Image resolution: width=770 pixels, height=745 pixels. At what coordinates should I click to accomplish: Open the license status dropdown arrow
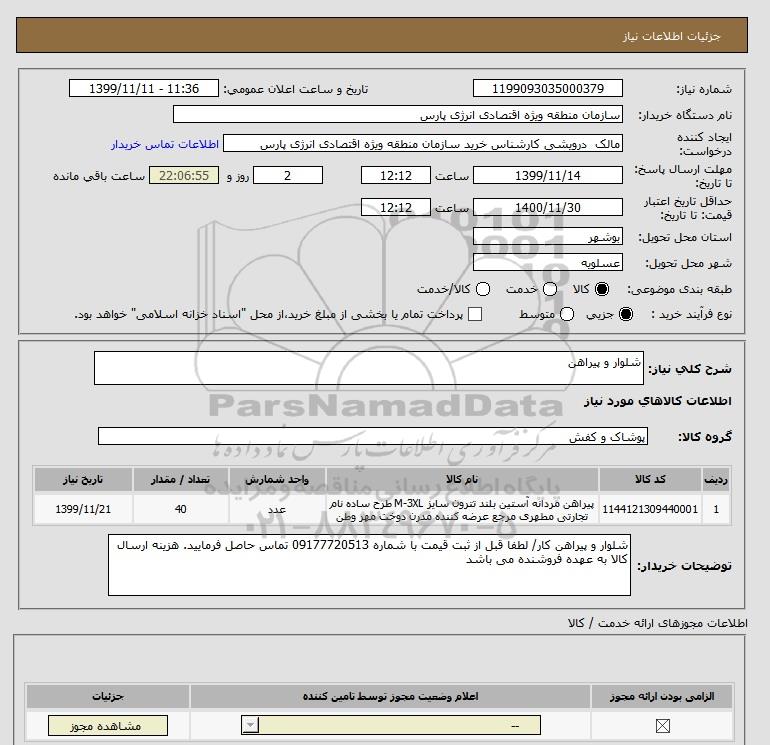tap(250, 725)
